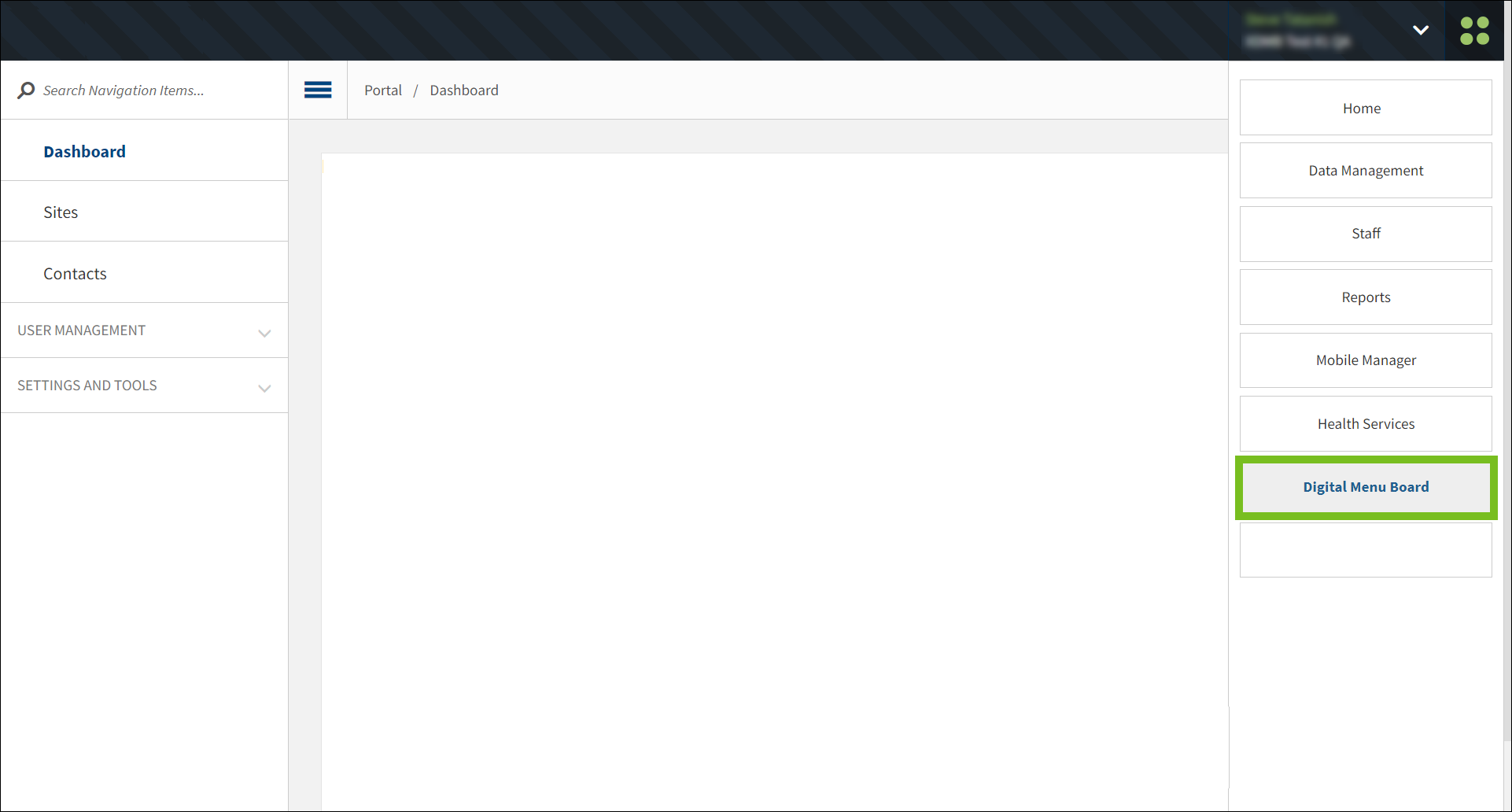Open the Digital Menu Board module
Viewport: 1512px width, 812px height.
(x=1366, y=486)
